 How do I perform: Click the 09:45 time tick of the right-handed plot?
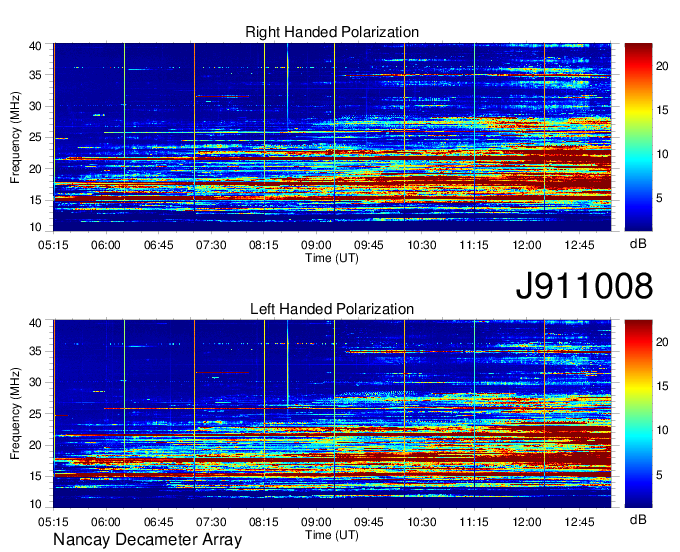pos(369,245)
